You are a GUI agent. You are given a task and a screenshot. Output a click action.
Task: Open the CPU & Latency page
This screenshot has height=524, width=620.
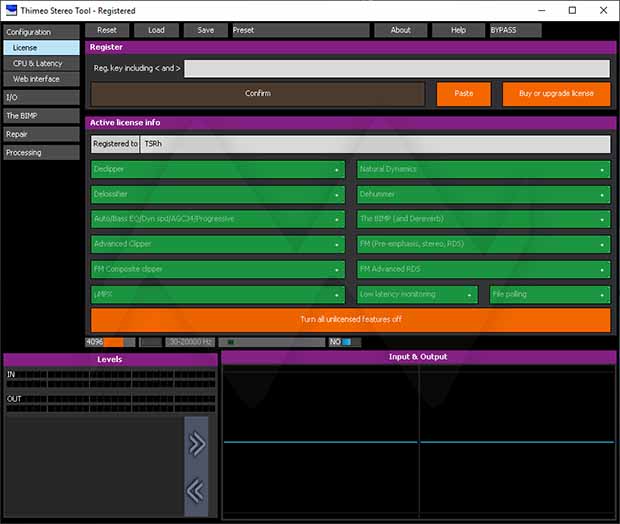click(x=42, y=63)
